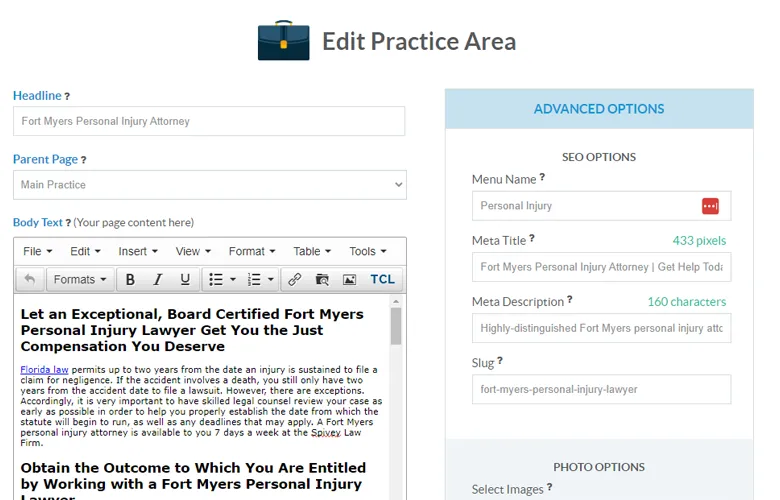Viewport: 780px width, 500px height.
Task: Expand bullet list style options arrow
Action: [233, 280]
